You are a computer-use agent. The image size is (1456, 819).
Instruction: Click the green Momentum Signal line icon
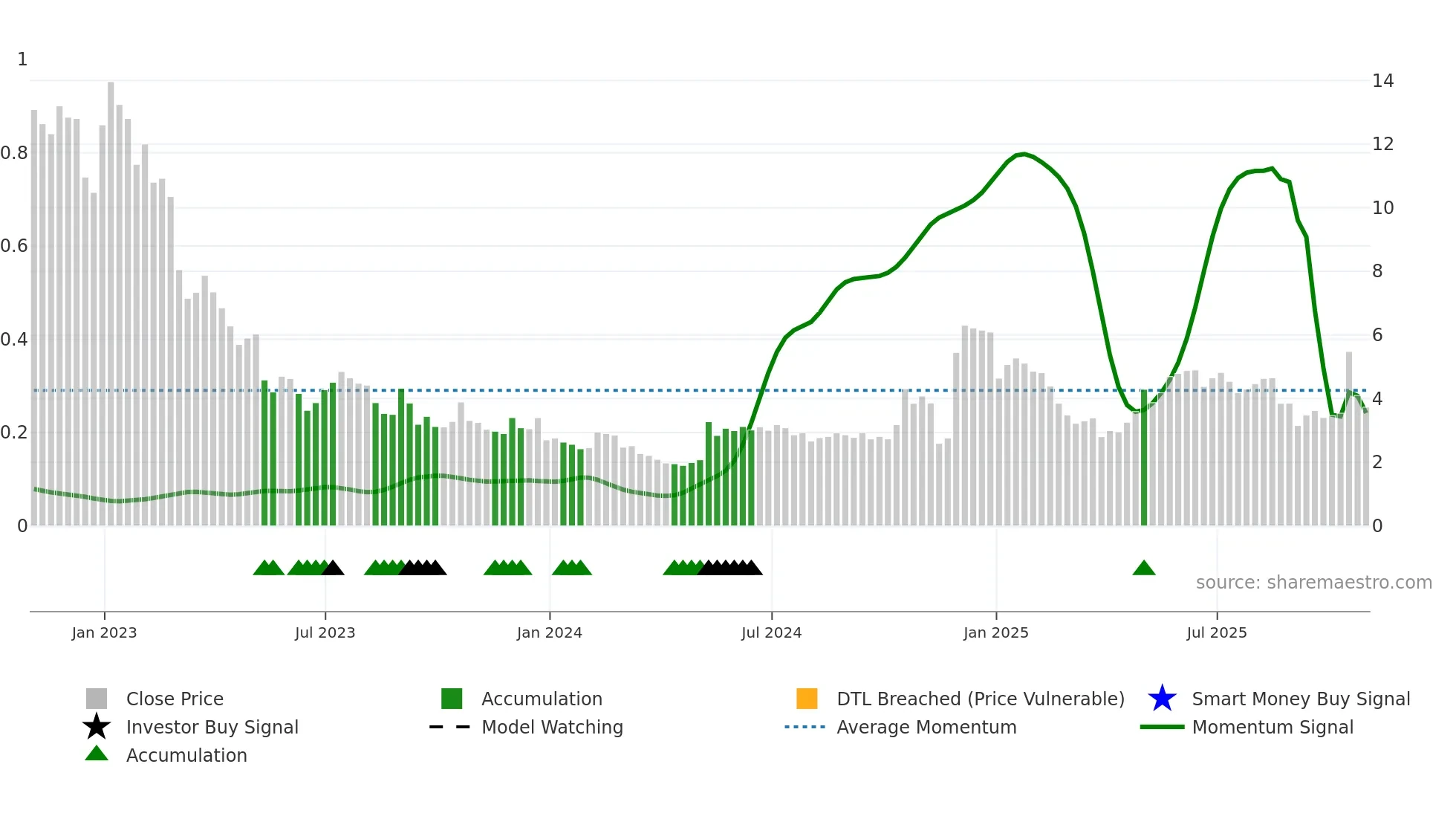(x=1162, y=727)
